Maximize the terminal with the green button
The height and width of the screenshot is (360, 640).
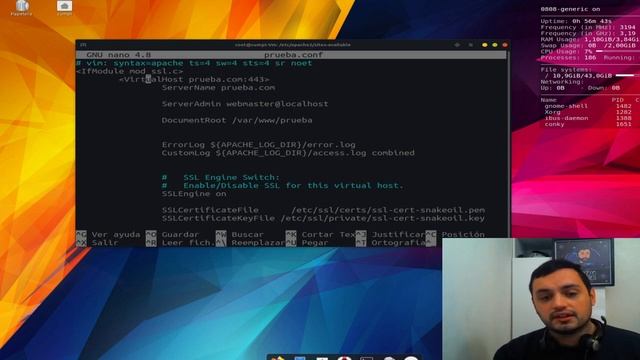495,44
